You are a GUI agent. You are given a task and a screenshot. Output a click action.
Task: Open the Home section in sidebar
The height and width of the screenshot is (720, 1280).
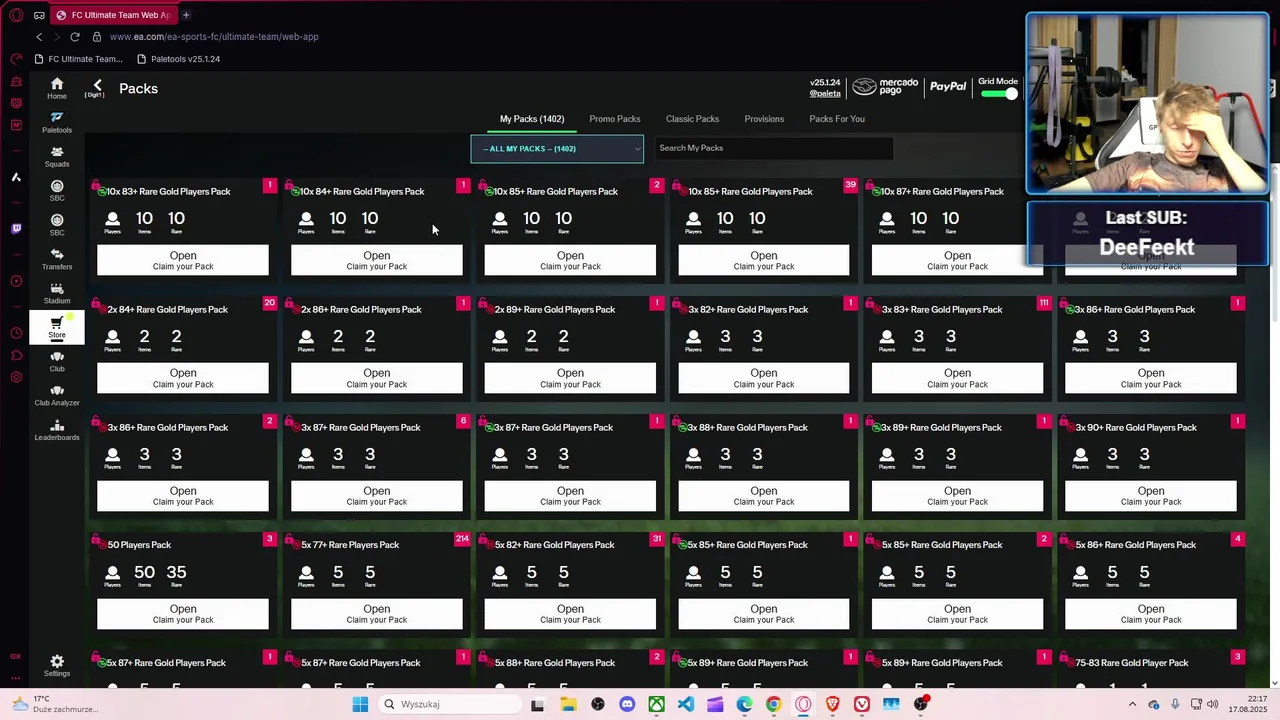[x=57, y=88]
